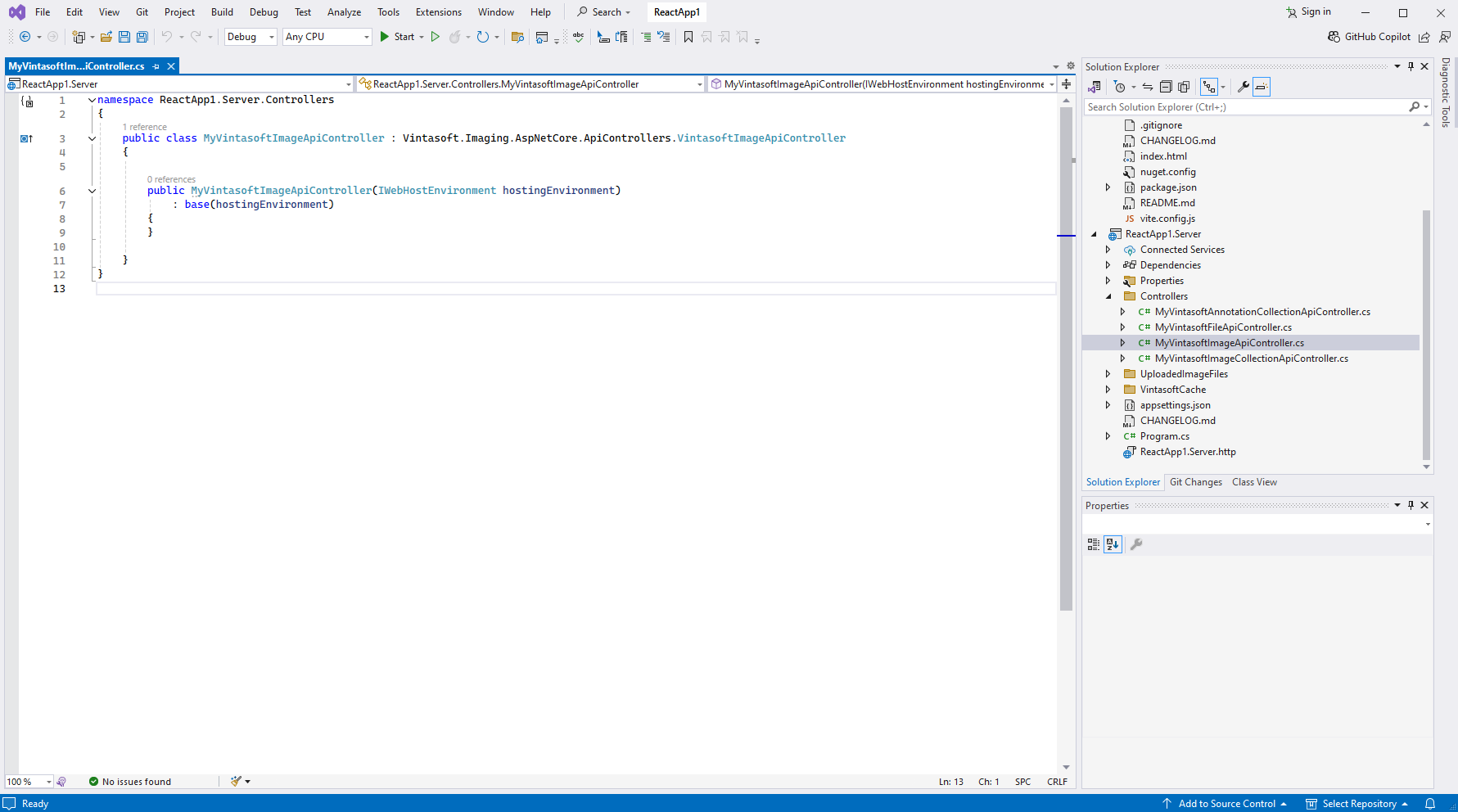Expand the UploadedImageFiles folder

pos(1108,374)
